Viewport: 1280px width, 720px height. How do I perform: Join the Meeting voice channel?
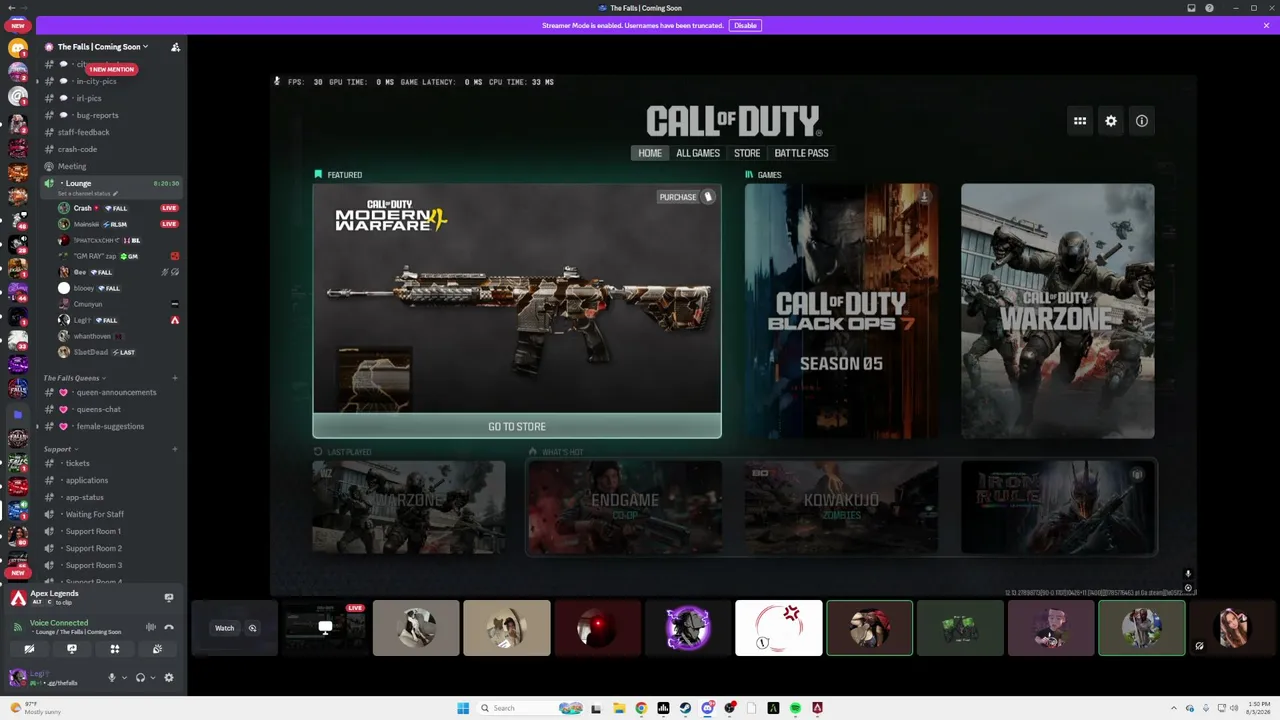coord(72,166)
